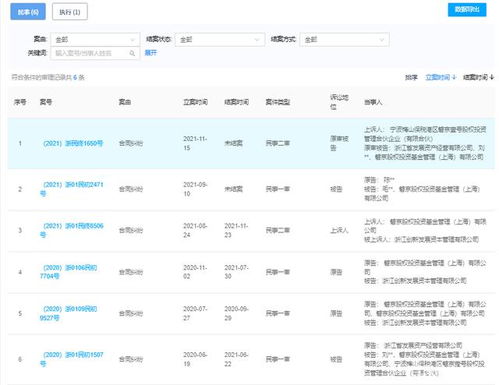Open case link ending 2471号
Screen dimensions: 499x385
pyautogui.click(x=72, y=189)
